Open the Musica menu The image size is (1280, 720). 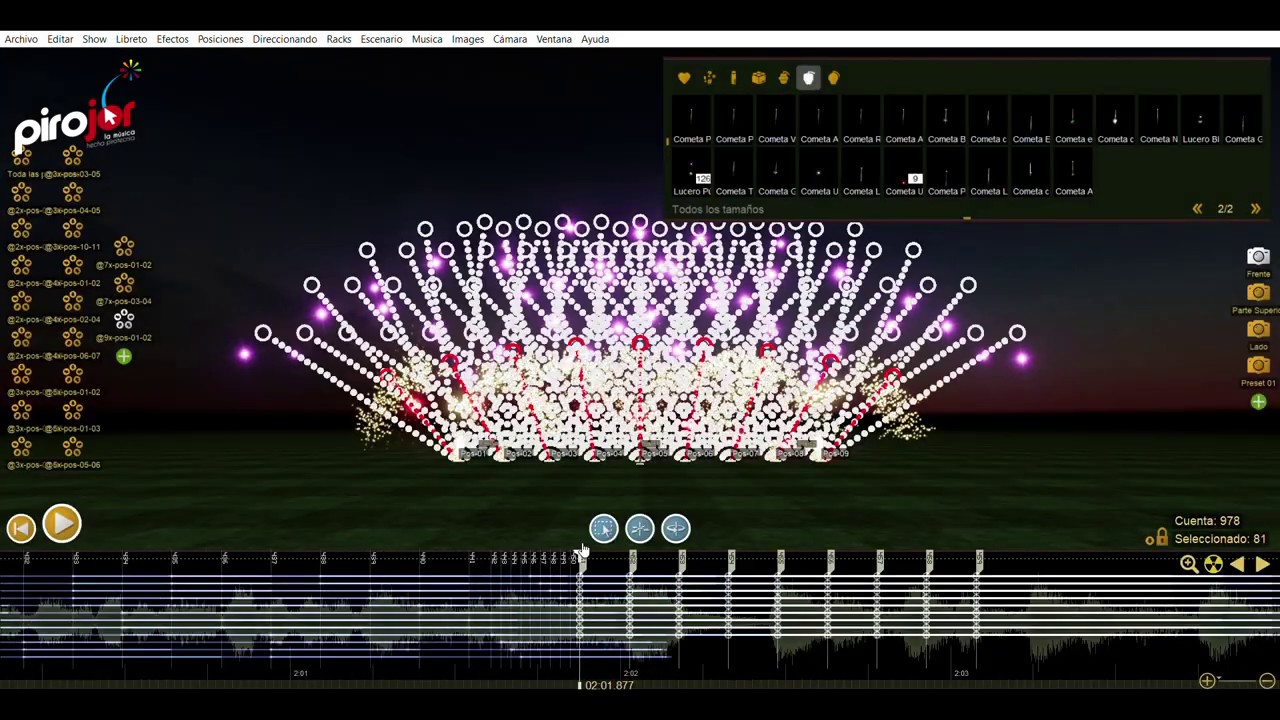click(x=427, y=39)
